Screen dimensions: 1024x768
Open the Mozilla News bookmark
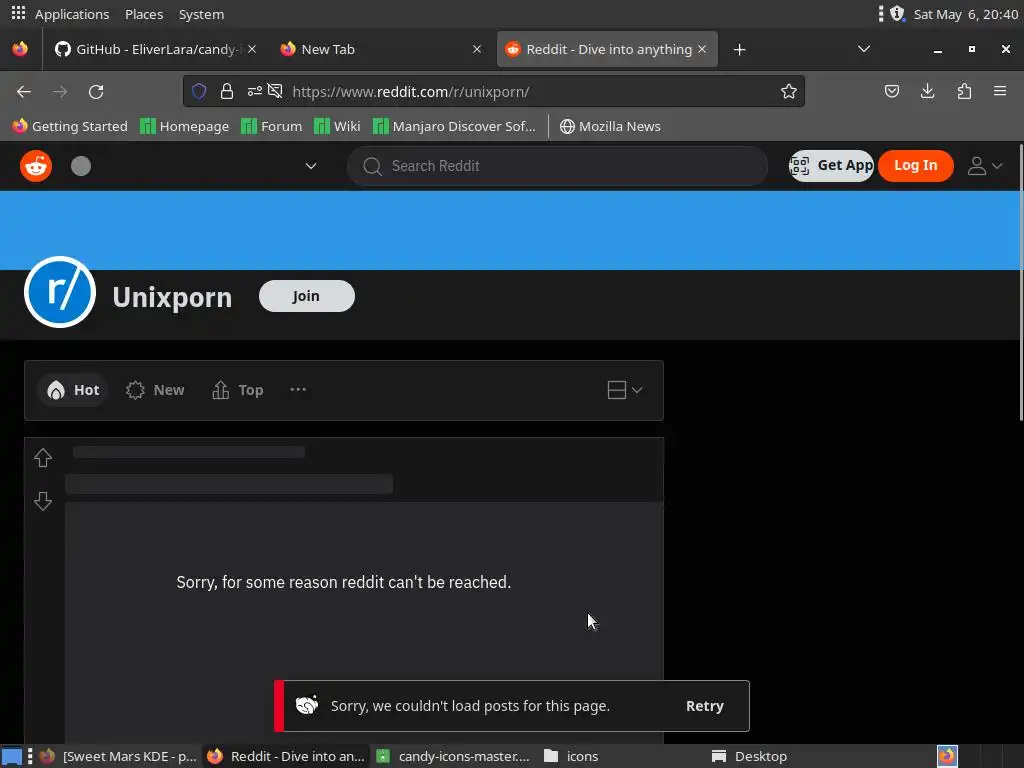tap(610, 126)
